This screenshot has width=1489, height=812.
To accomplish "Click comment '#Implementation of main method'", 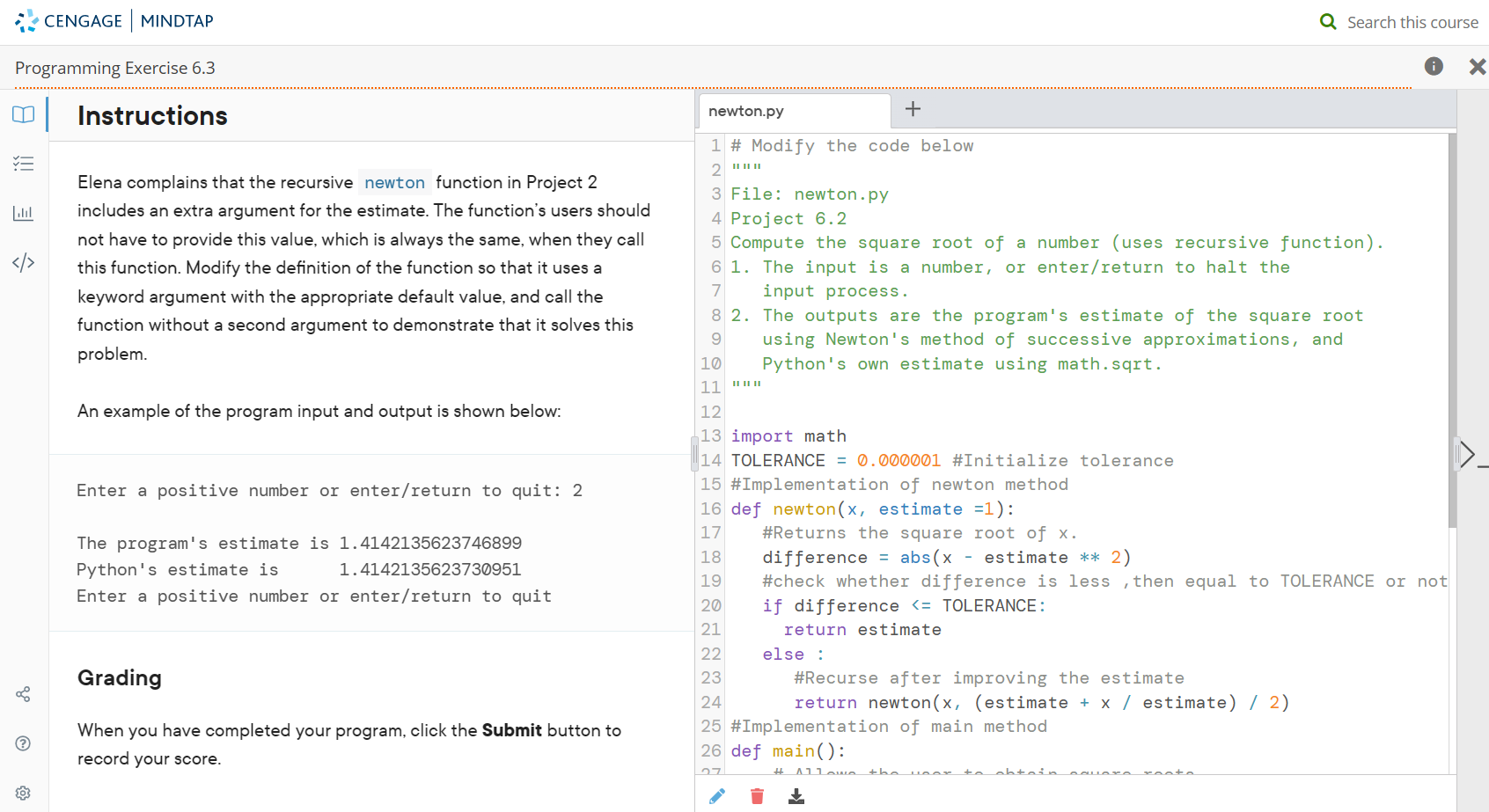I will [x=889, y=726].
